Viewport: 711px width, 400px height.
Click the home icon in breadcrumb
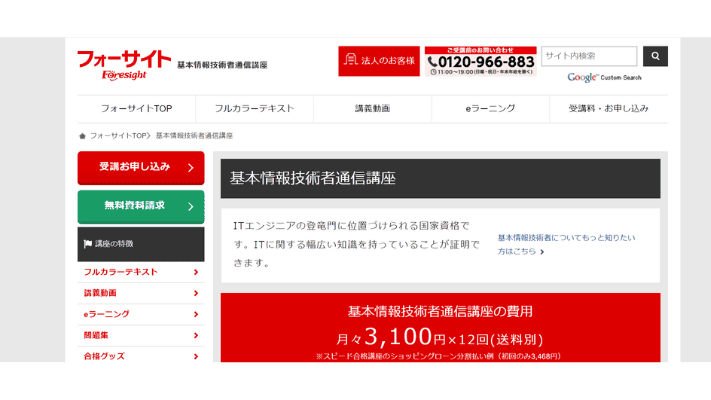pyautogui.click(x=82, y=136)
